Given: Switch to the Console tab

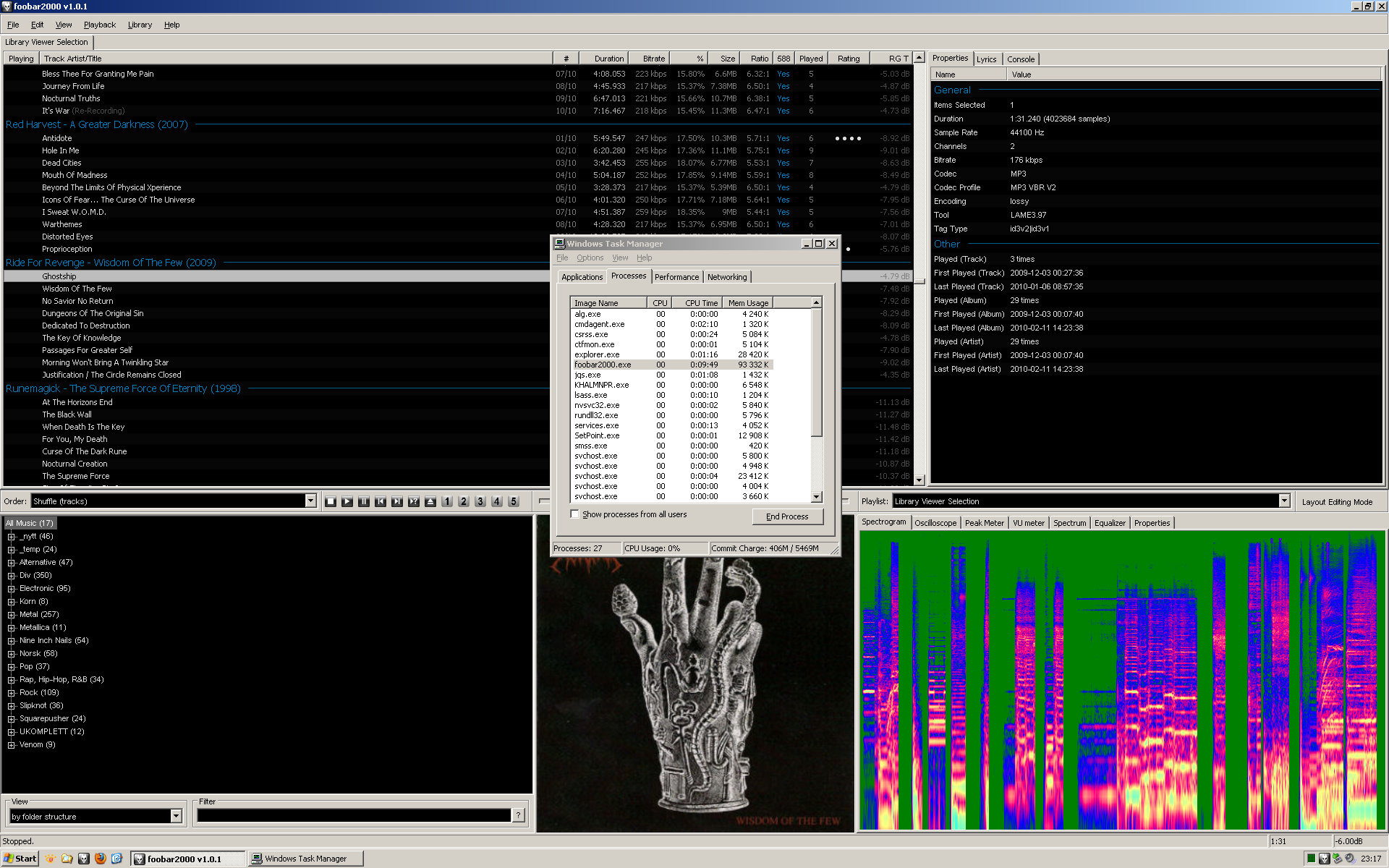Looking at the screenshot, I should coord(1021,59).
